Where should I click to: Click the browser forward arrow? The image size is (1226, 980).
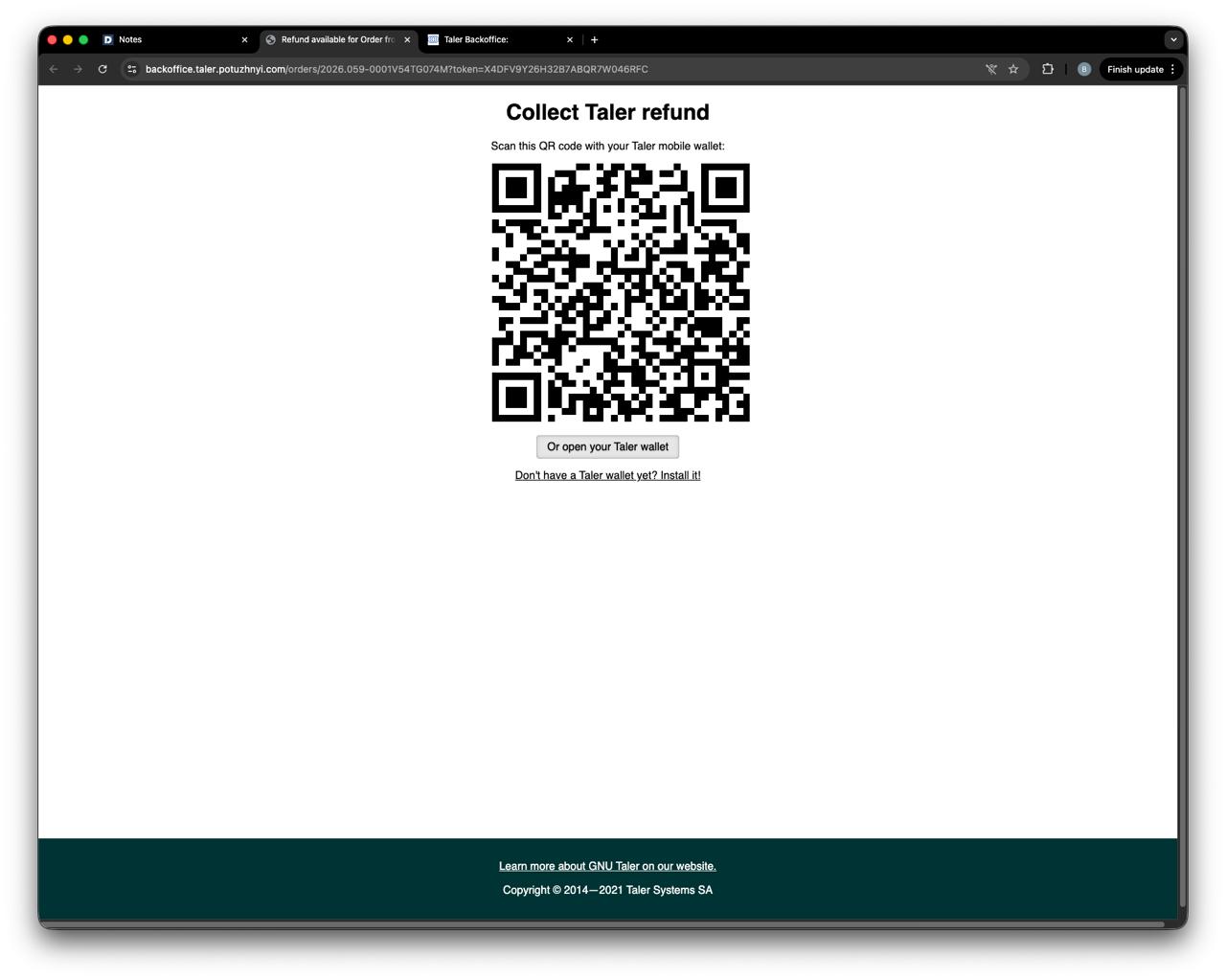[x=78, y=69]
